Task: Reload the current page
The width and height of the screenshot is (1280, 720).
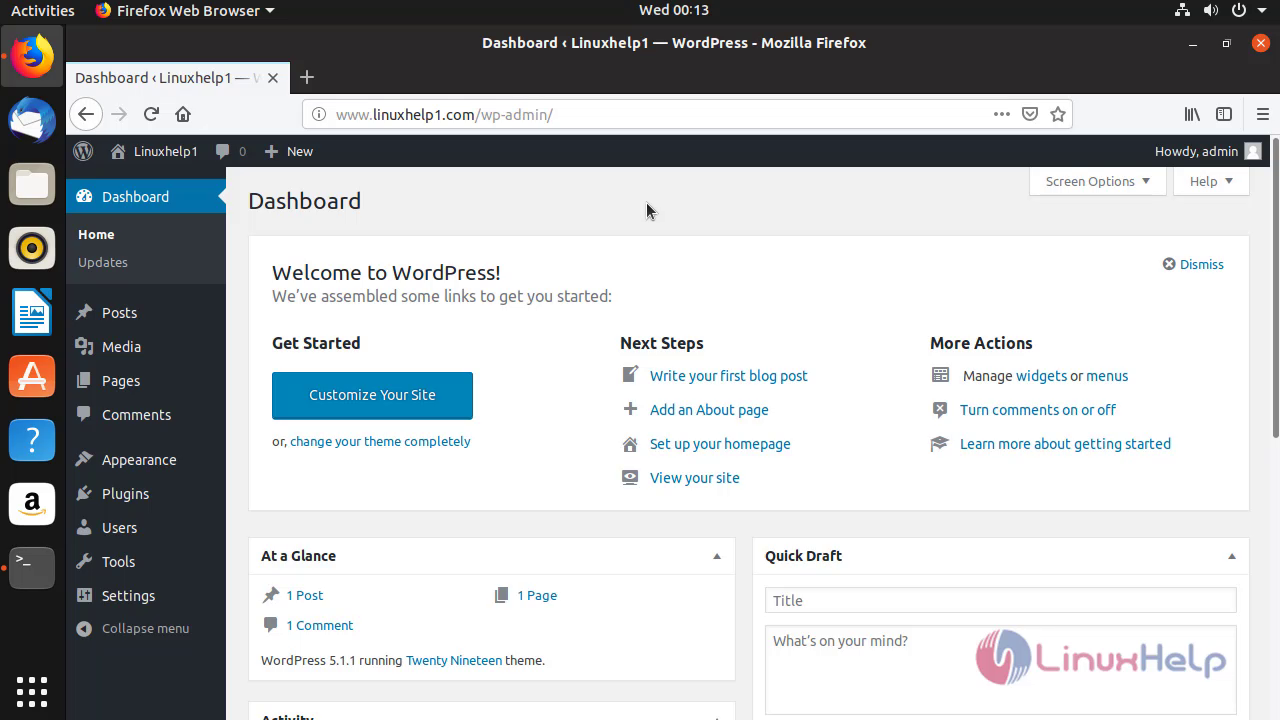Action: 151,114
